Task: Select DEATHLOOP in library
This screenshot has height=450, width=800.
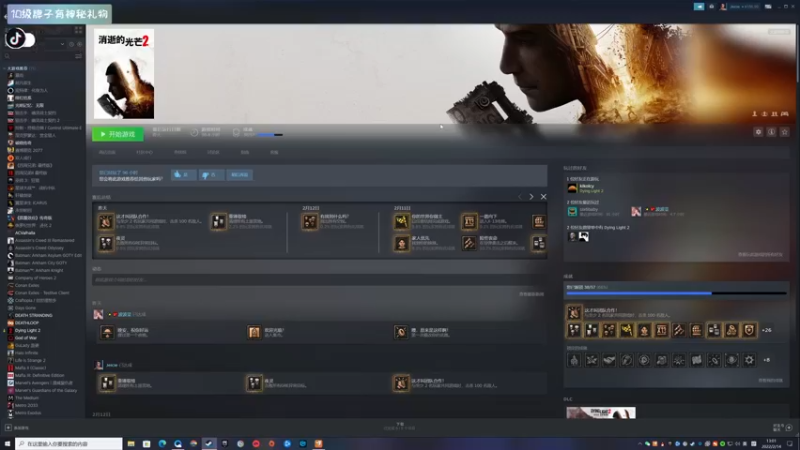Action: pyautogui.click(x=27, y=323)
